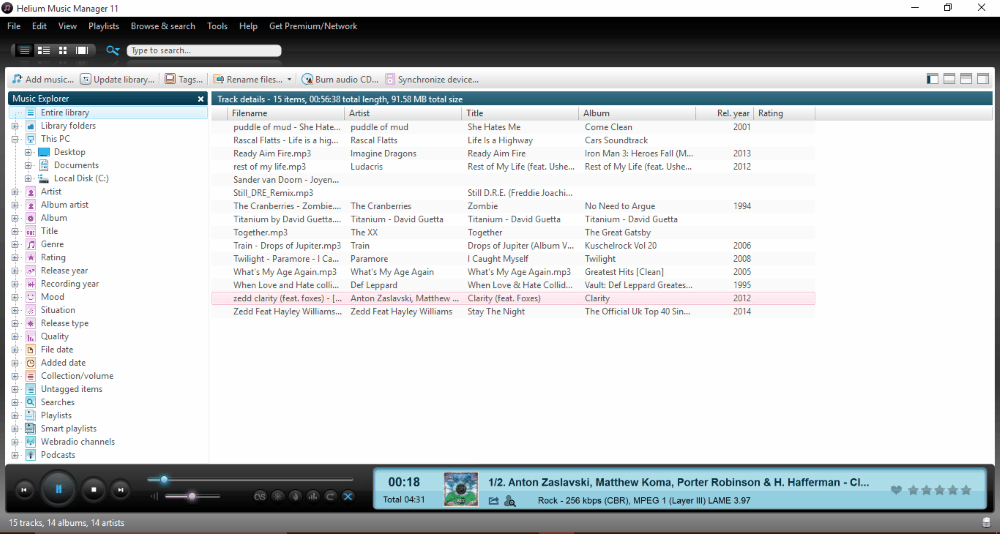Close the Music Explorer panel
1000x534 pixels.
tap(201, 99)
